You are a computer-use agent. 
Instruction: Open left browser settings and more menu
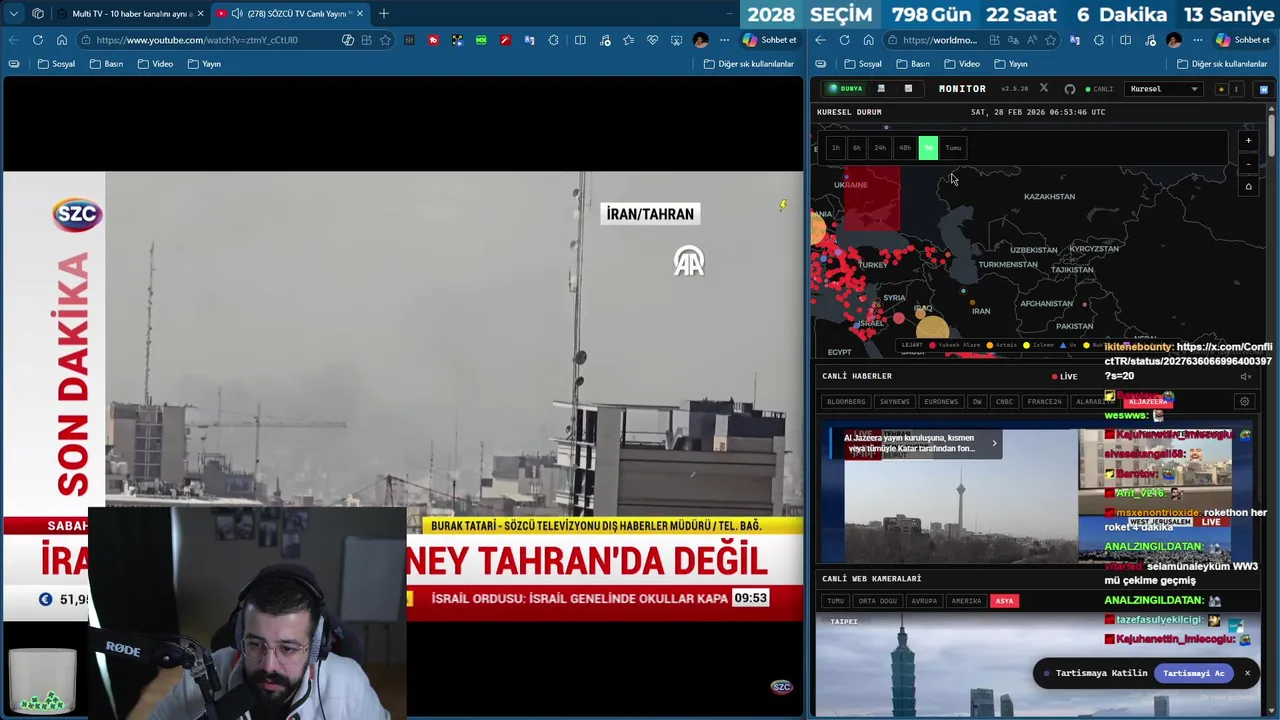coord(724,40)
